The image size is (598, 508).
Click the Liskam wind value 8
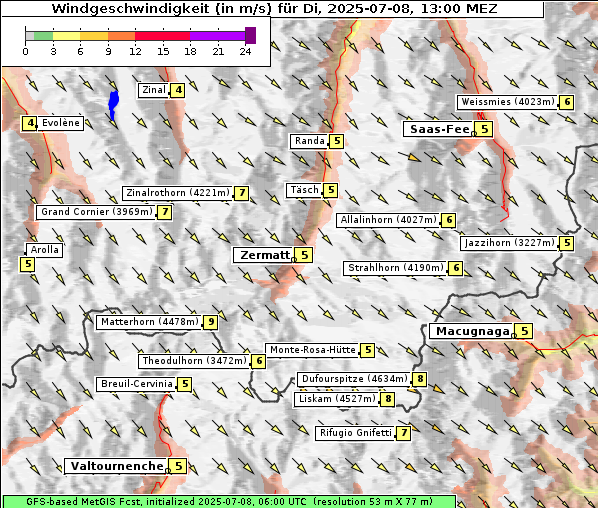point(388,399)
